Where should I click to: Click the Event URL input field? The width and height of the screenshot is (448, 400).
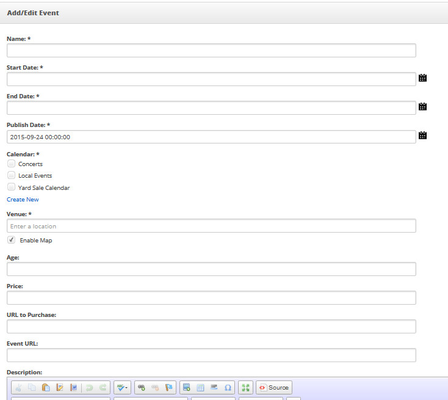[x=211, y=355]
